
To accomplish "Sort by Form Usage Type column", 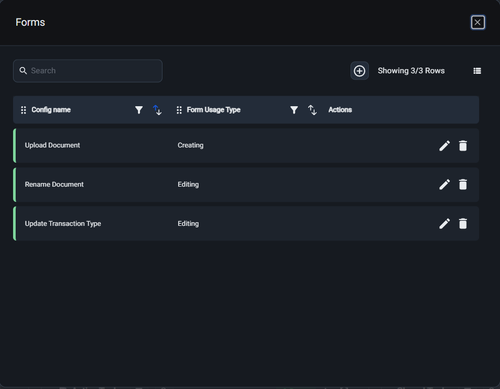I will pyautogui.click(x=312, y=110).
